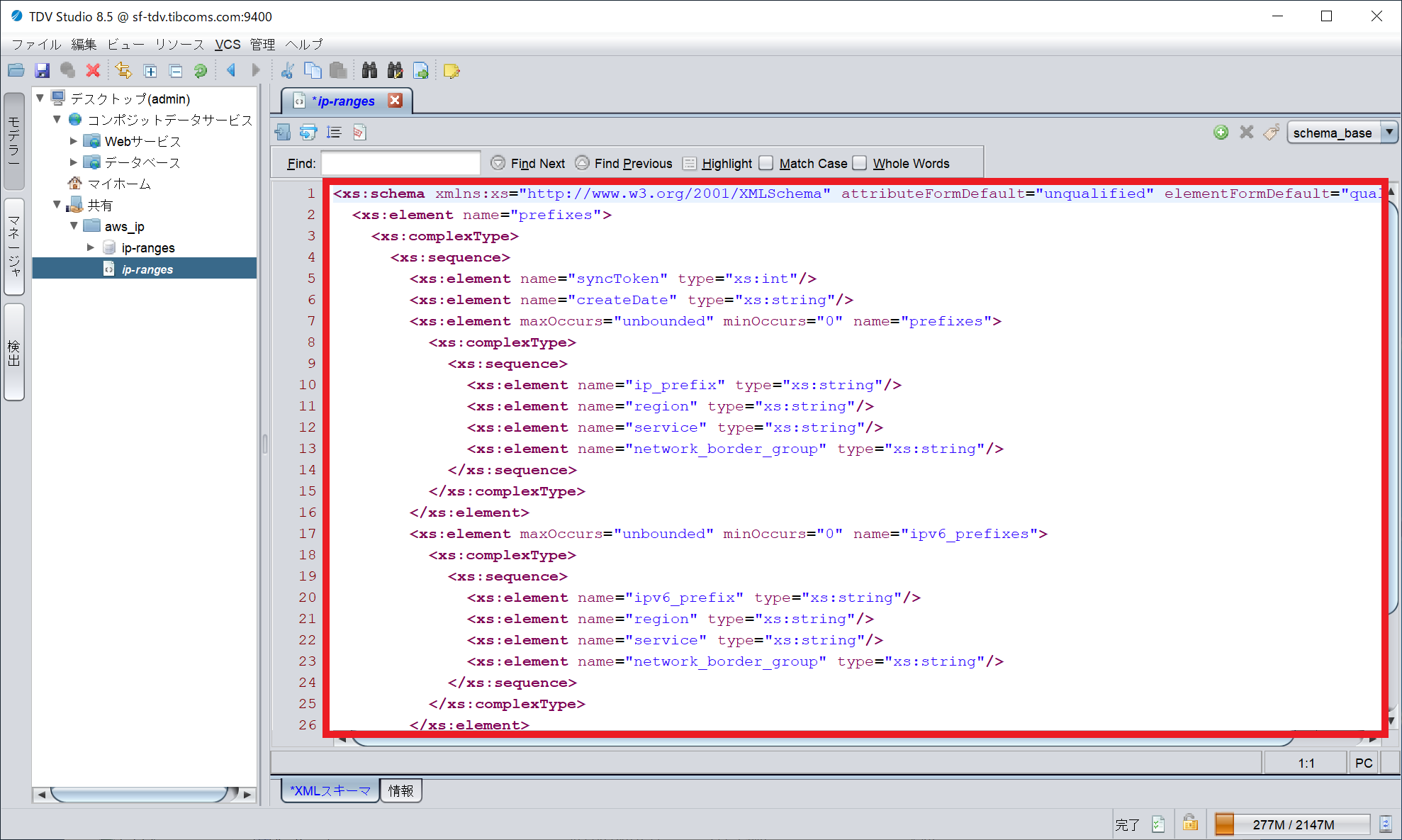Open the ヘルプ menu
Viewport: 1402px width, 840px height.
[x=304, y=44]
